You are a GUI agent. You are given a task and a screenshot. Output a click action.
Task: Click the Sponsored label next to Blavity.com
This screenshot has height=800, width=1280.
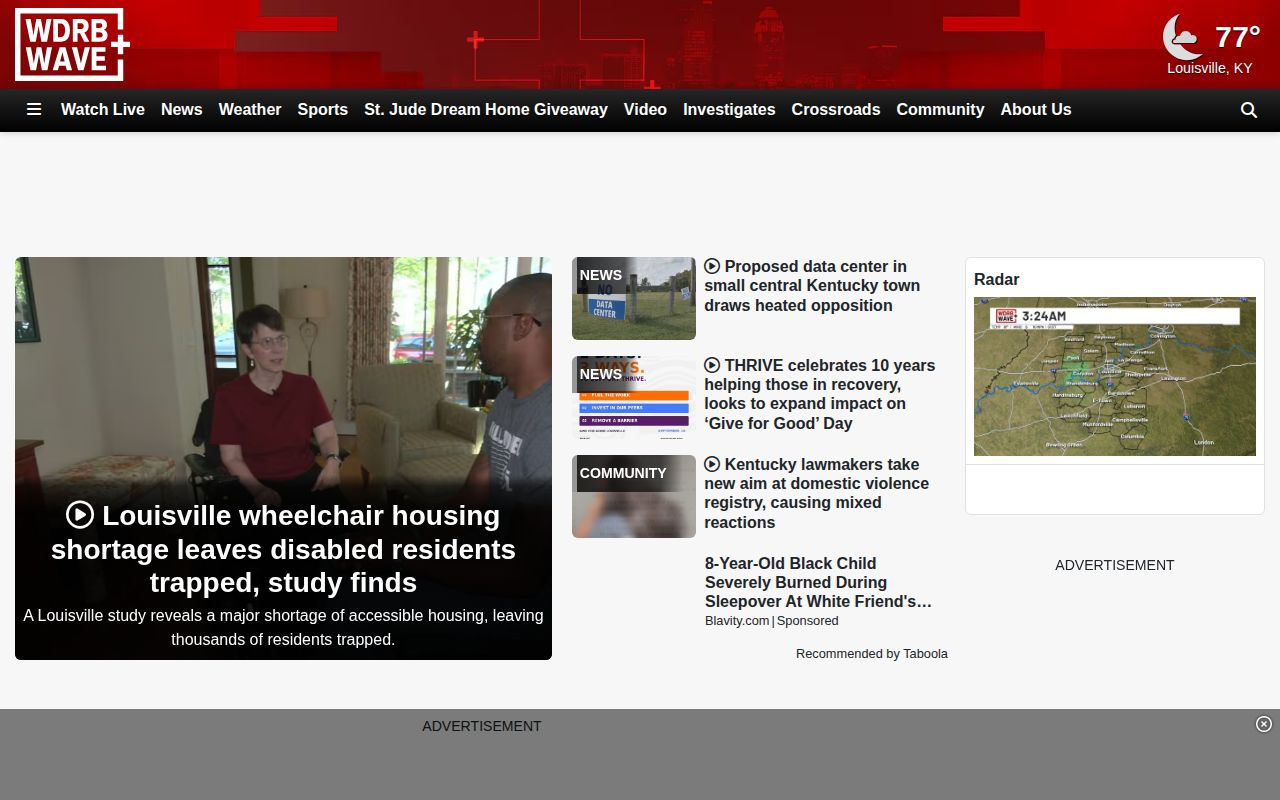point(808,621)
